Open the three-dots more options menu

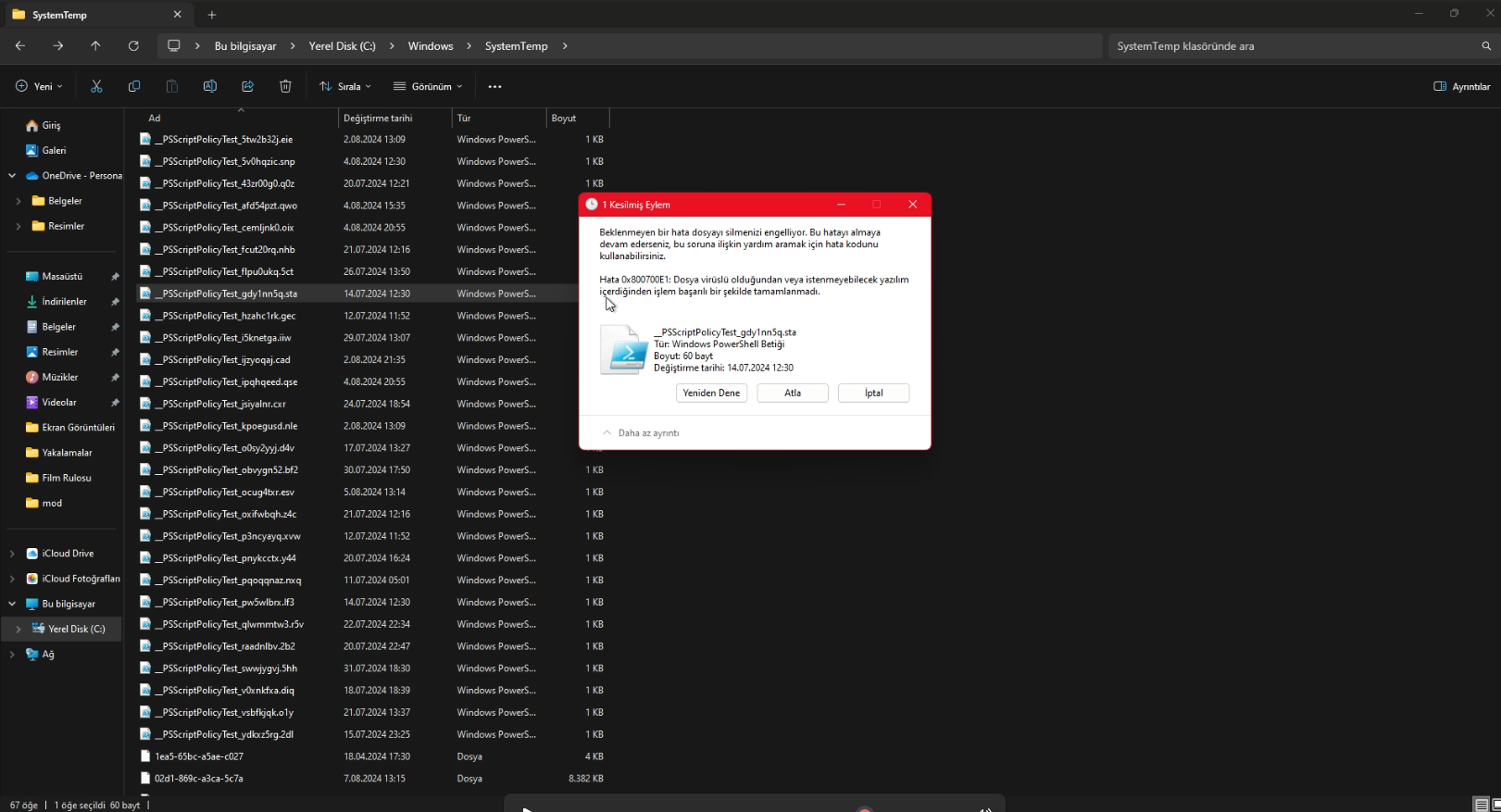495,87
